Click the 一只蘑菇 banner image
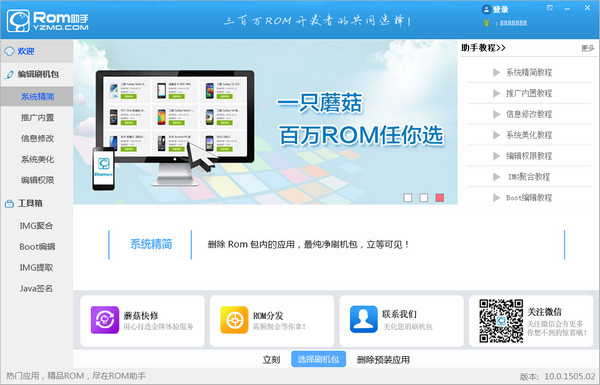 tap(265, 122)
